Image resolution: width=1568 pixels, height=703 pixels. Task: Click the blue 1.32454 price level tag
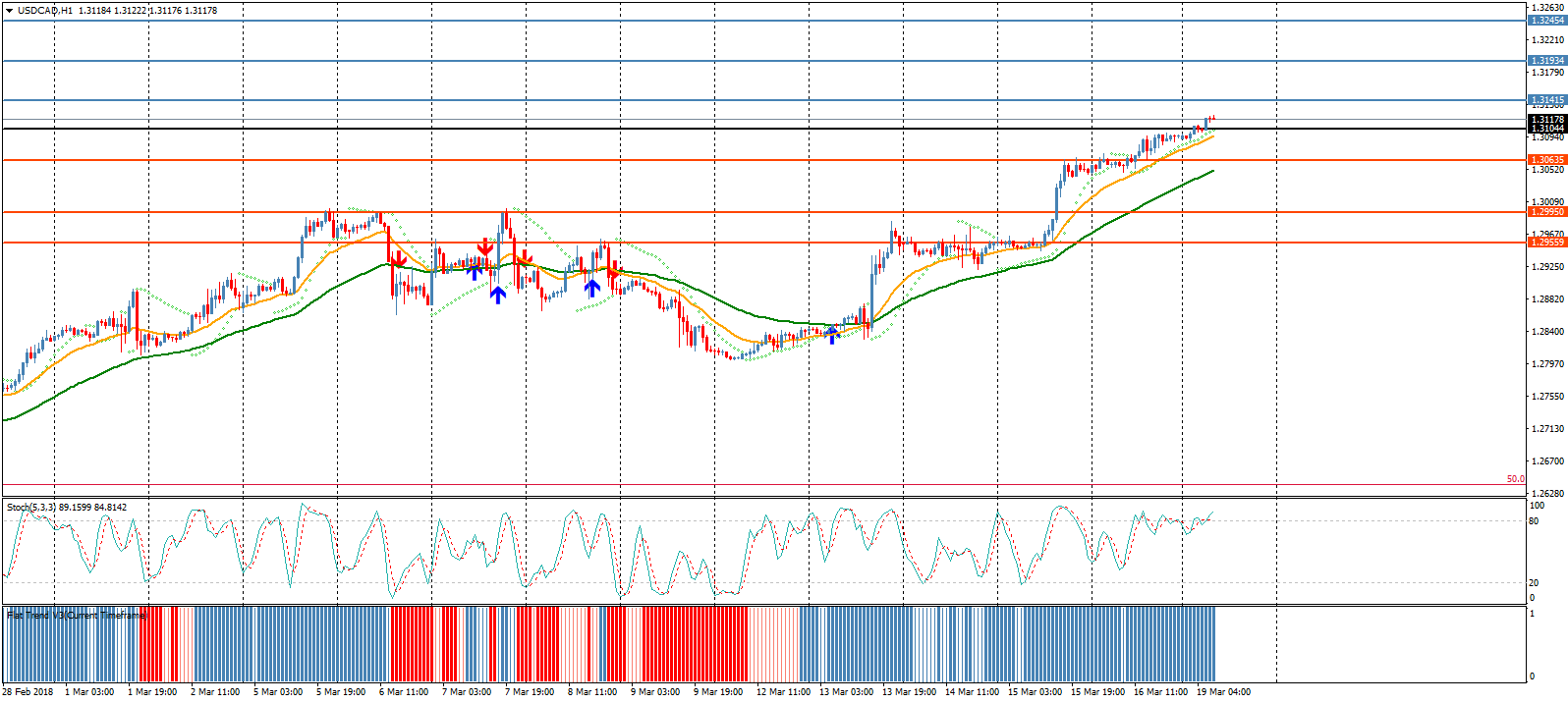pyautogui.click(x=1546, y=21)
